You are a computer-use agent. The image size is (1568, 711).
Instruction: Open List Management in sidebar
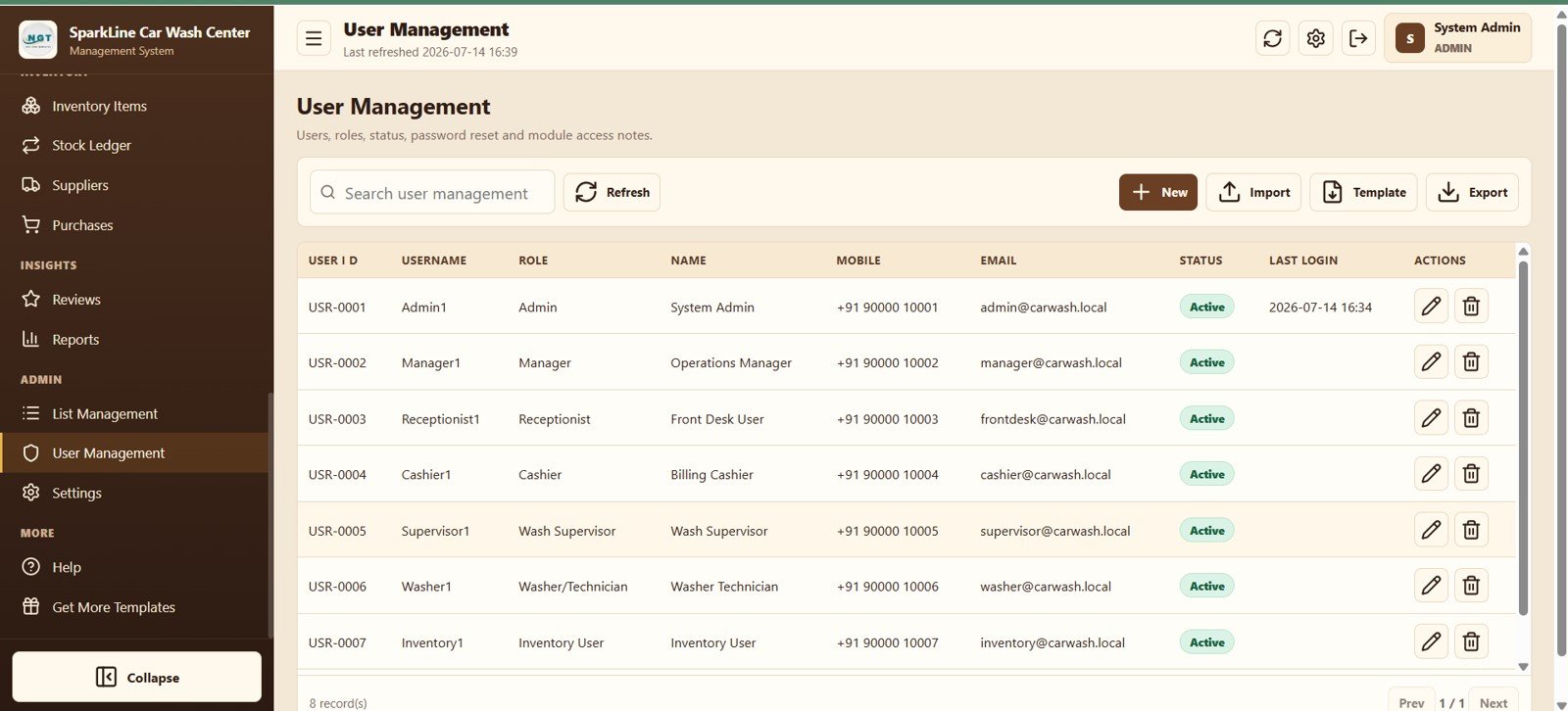tap(134, 414)
